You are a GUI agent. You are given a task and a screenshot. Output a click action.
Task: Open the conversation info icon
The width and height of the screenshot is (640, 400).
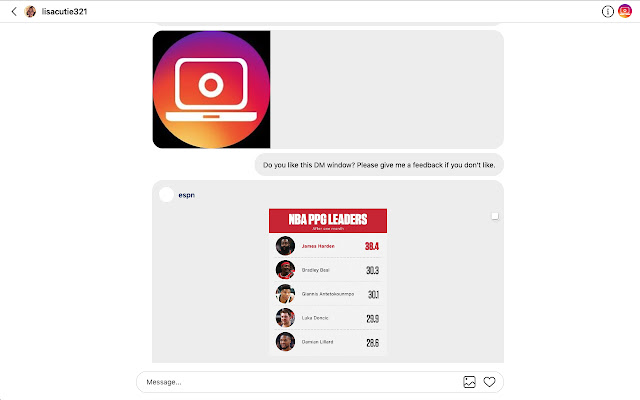point(607,11)
